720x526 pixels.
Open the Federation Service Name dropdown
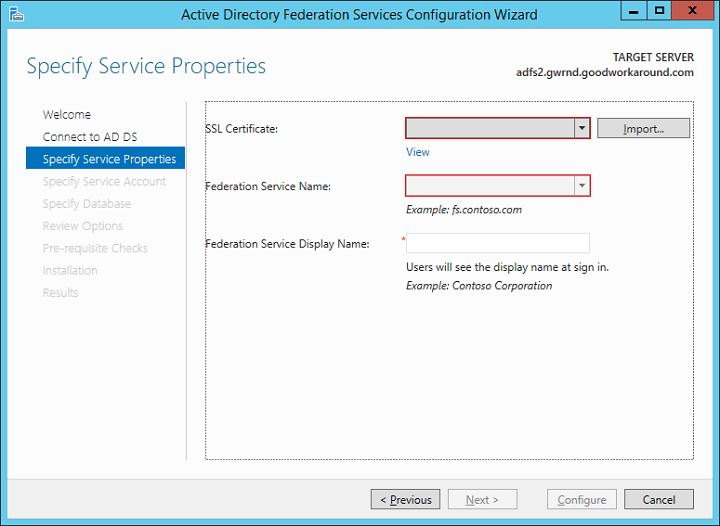click(581, 186)
